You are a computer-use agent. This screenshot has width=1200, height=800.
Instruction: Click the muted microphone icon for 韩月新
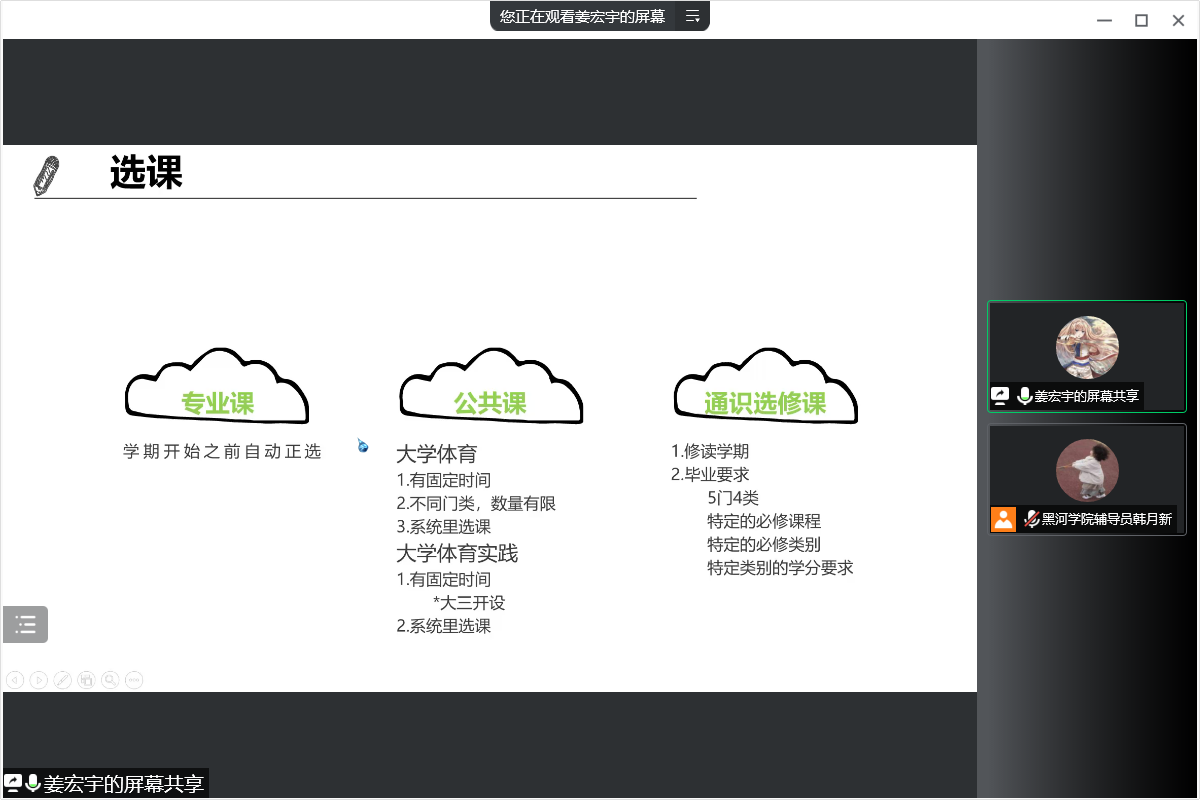[x=1031, y=519]
